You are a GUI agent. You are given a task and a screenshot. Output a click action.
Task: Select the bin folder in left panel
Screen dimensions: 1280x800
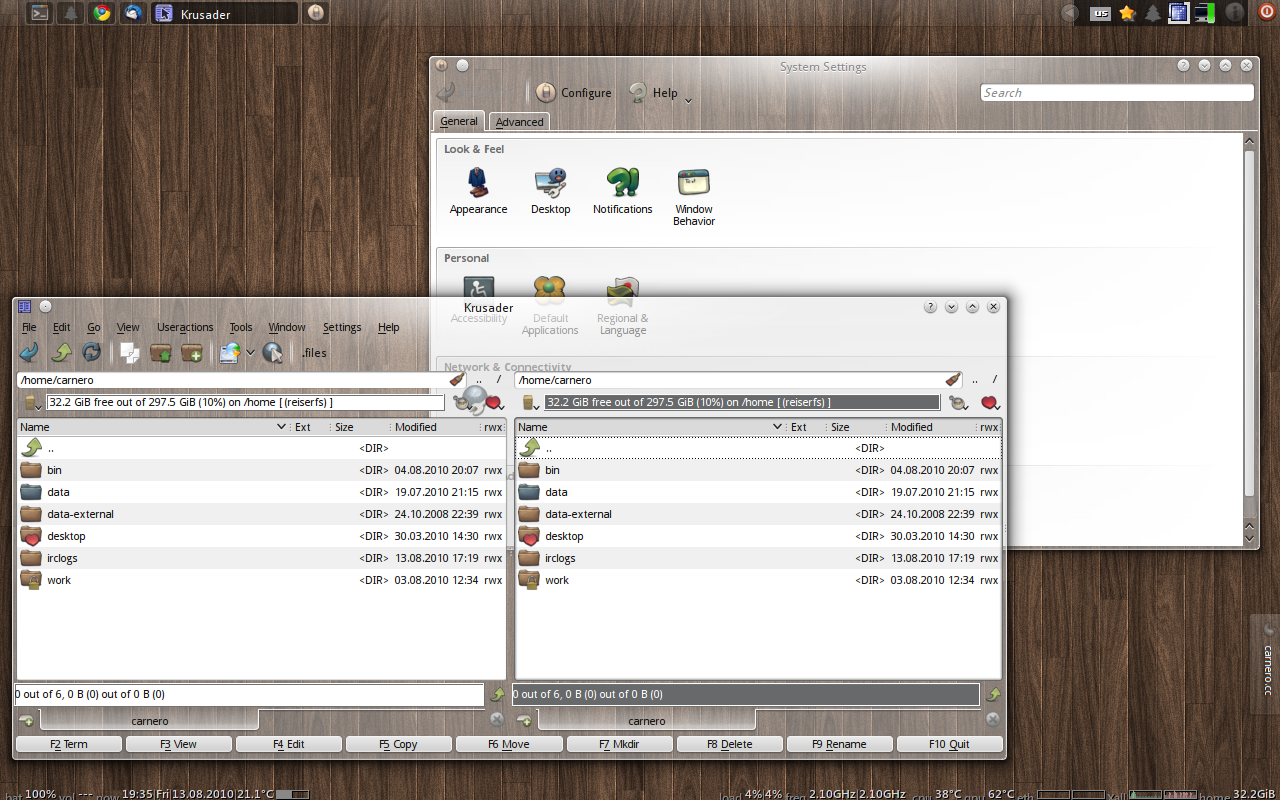click(261, 470)
